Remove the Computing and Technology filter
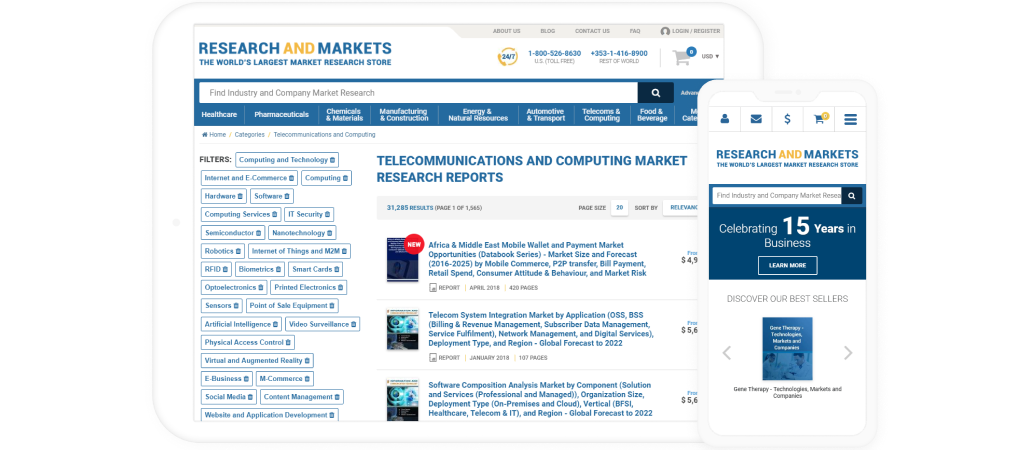The height and width of the screenshot is (450, 1018). pyautogui.click(x=332, y=160)
